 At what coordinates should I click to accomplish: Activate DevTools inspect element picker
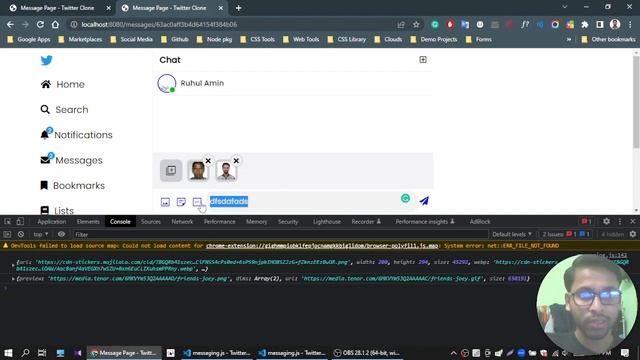(7, 222)
